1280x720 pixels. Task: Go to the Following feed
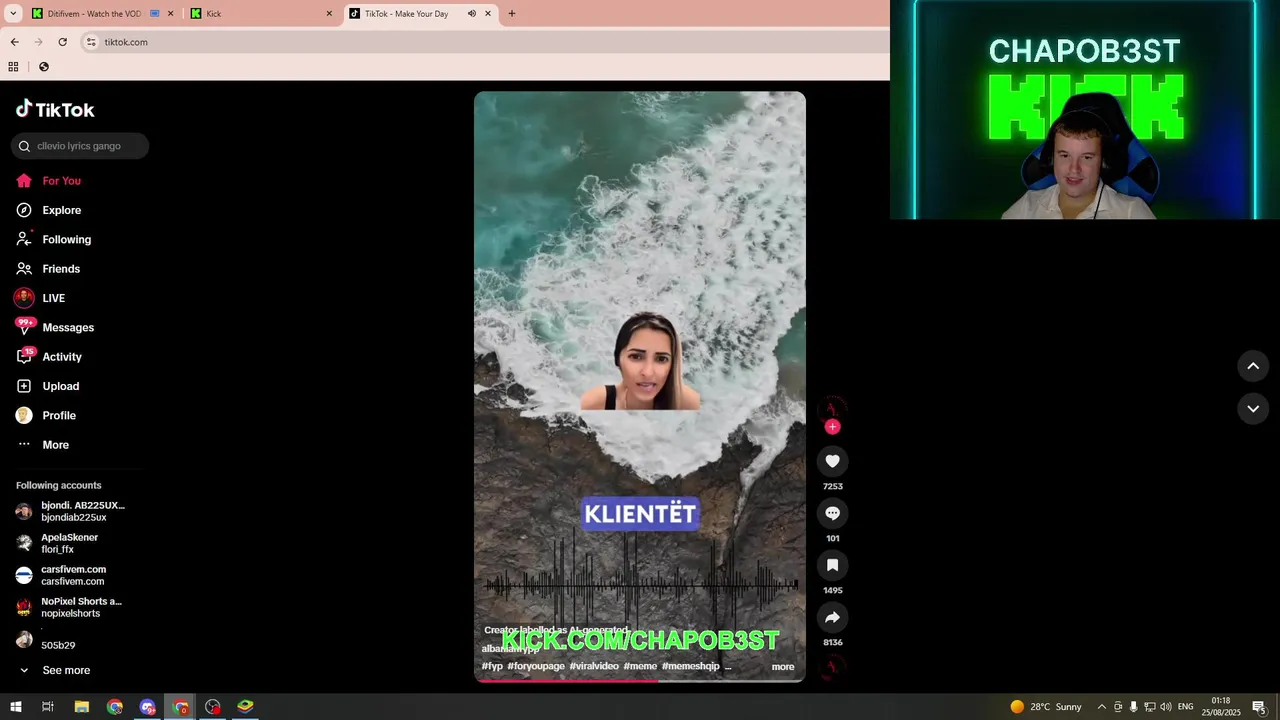(66, 239)
